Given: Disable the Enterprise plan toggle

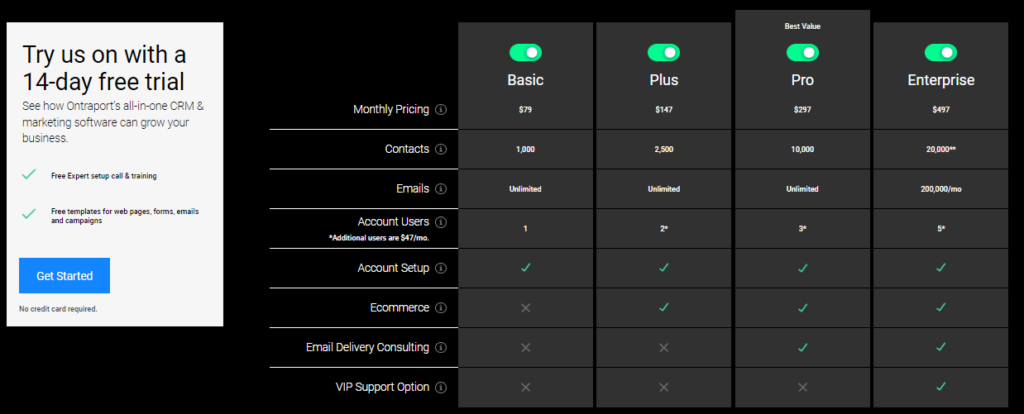Looking at the screenshot, I should [x=941, y=52].
